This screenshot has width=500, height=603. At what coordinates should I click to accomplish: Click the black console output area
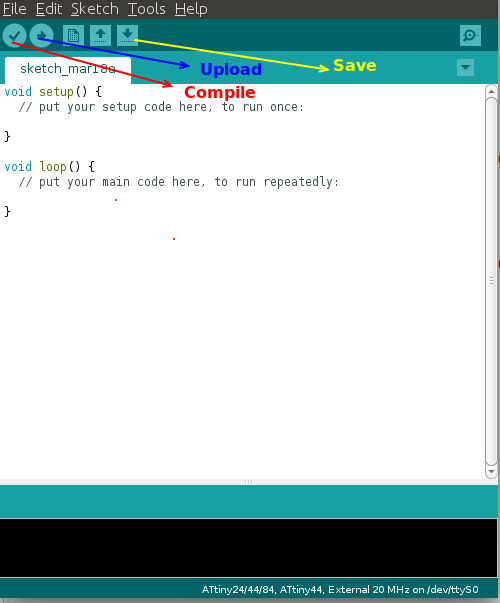(248, 548)
